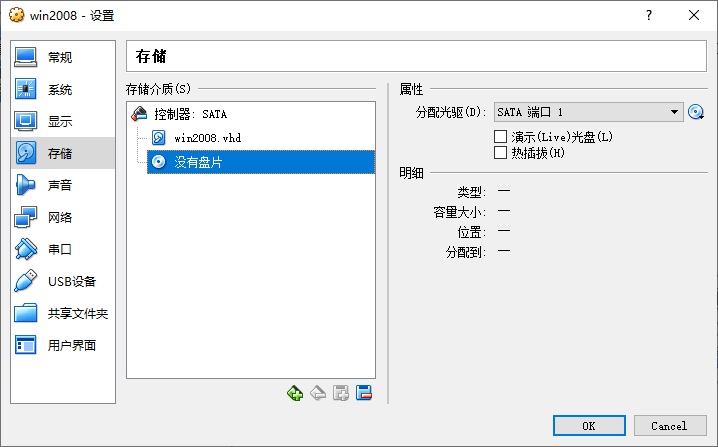718x447 pixels.
Task: Click the 存储 disk icon in sidebar
Action: coord(26,153)
